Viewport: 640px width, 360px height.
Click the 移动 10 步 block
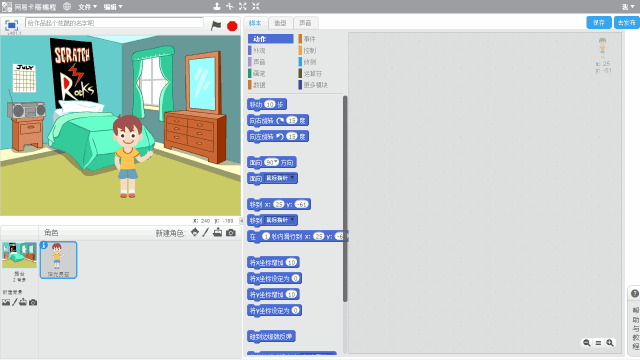(267, 104)
